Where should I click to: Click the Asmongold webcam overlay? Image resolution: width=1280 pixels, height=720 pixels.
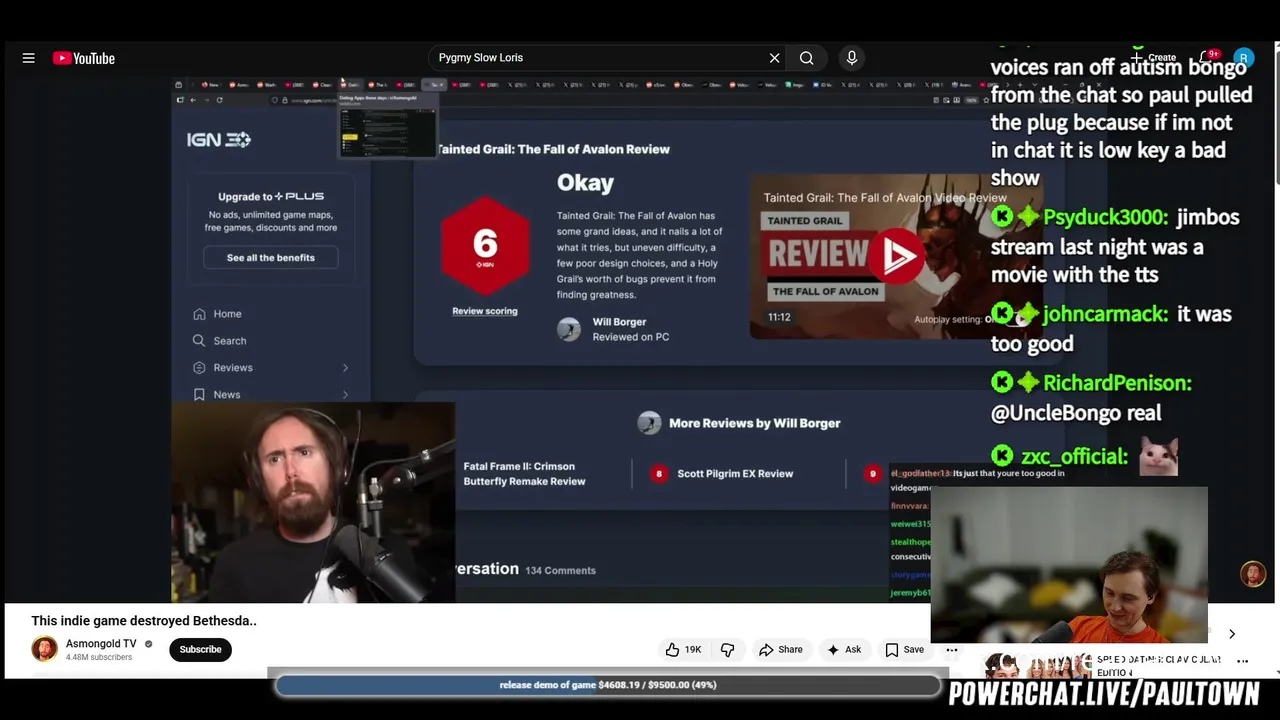[x=313, y=502]
